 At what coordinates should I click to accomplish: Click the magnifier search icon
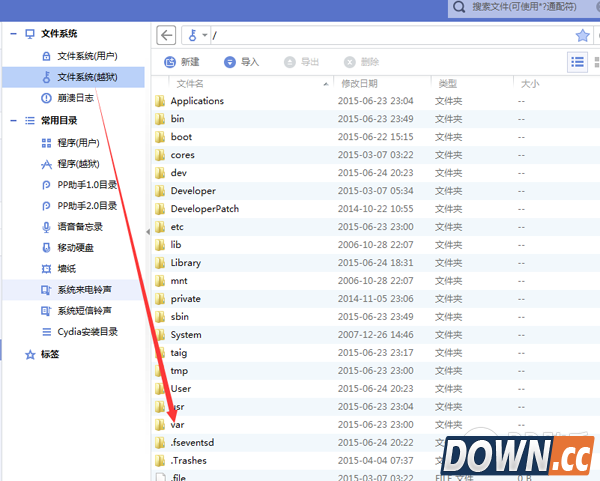point(459,7)
